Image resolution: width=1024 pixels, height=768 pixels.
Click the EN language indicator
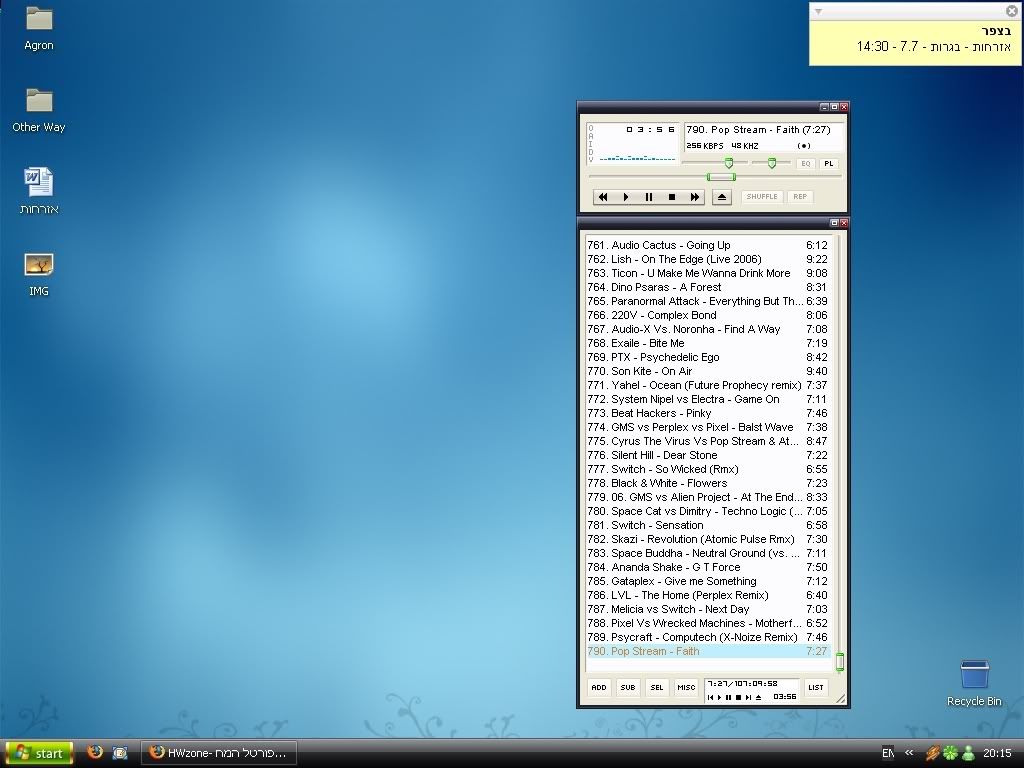point(888,753)
